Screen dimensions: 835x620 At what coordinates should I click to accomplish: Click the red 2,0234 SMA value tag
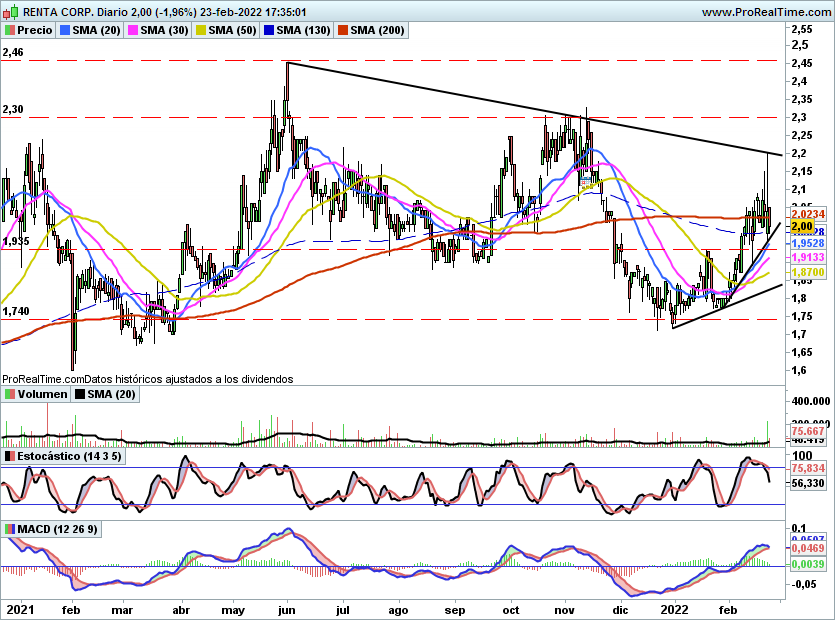pyautogui.click(x=808, y=214)
